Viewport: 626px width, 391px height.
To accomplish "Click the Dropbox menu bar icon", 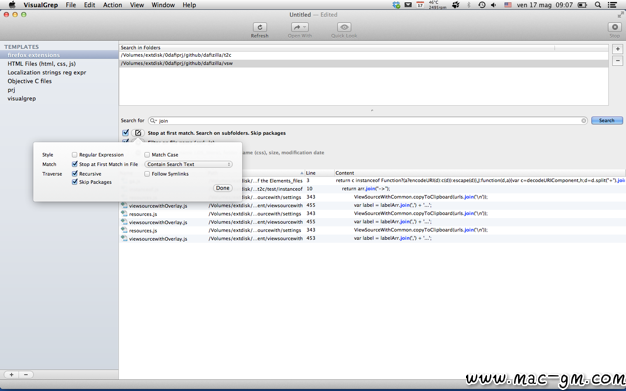I will coord(396,5).
